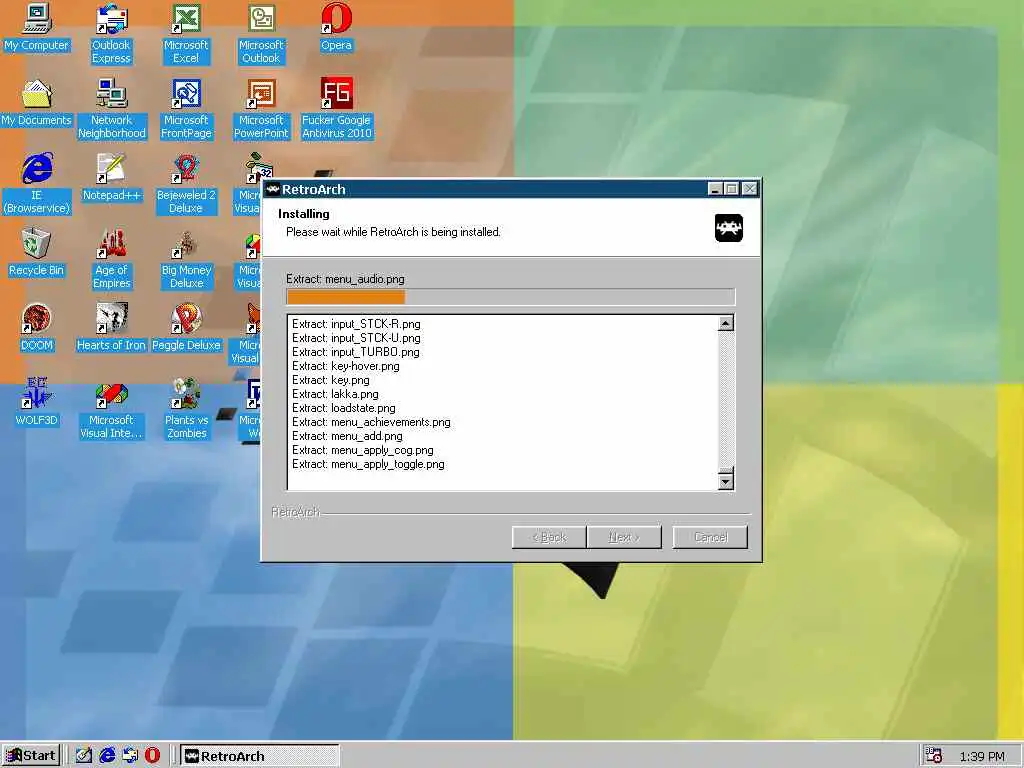Screen dimensions: 1024x768
Task: Open the Start menu
Action: 31,756
